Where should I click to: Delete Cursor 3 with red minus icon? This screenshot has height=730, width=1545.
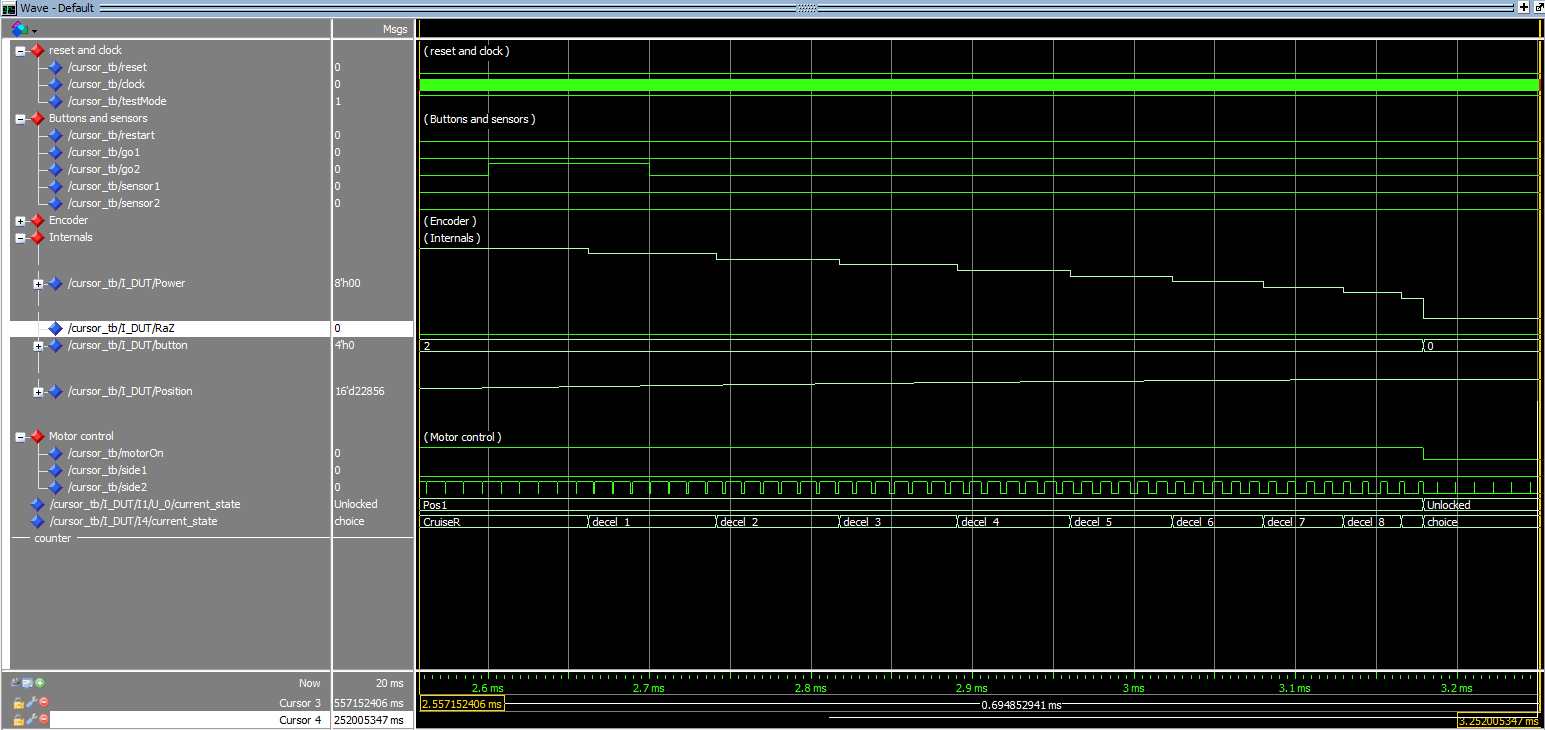(43, 703)
